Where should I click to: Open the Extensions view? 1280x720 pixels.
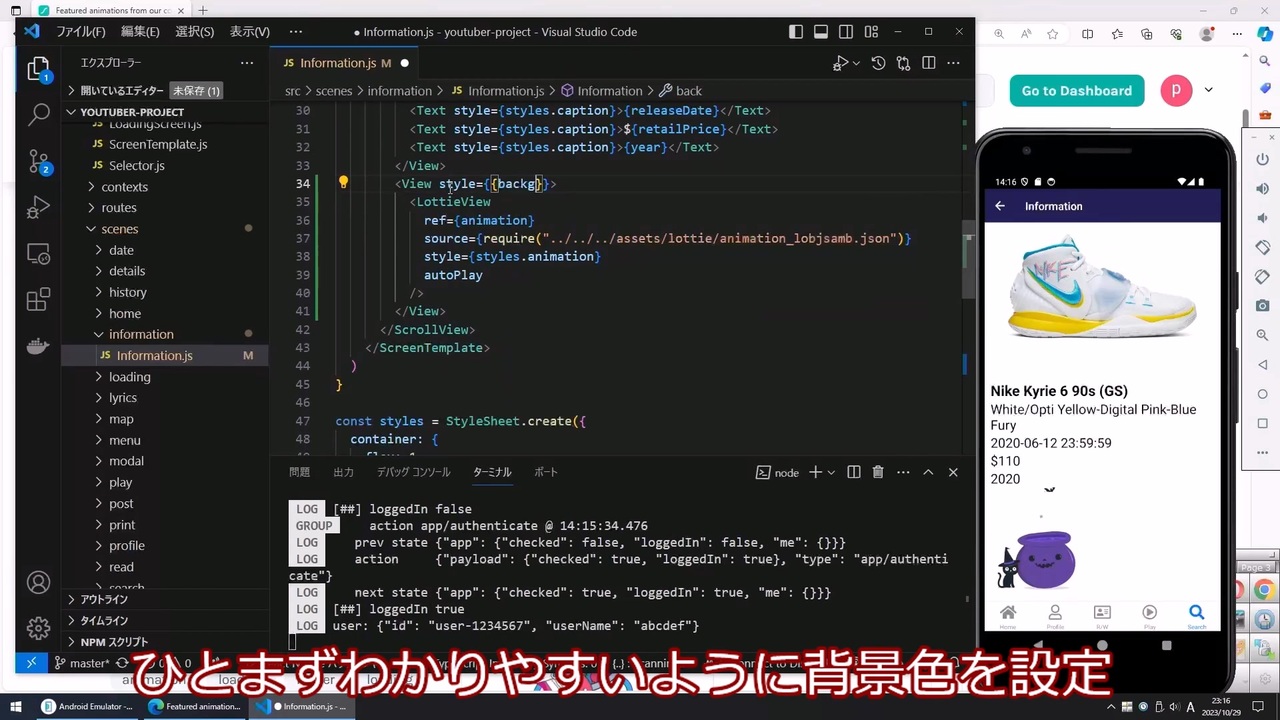38,300
